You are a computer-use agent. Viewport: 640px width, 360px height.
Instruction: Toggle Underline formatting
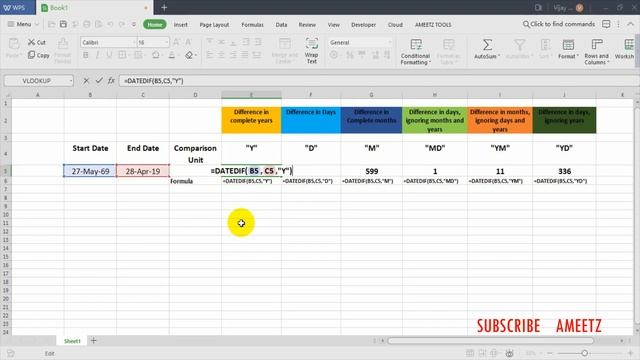tap(109, 55)
